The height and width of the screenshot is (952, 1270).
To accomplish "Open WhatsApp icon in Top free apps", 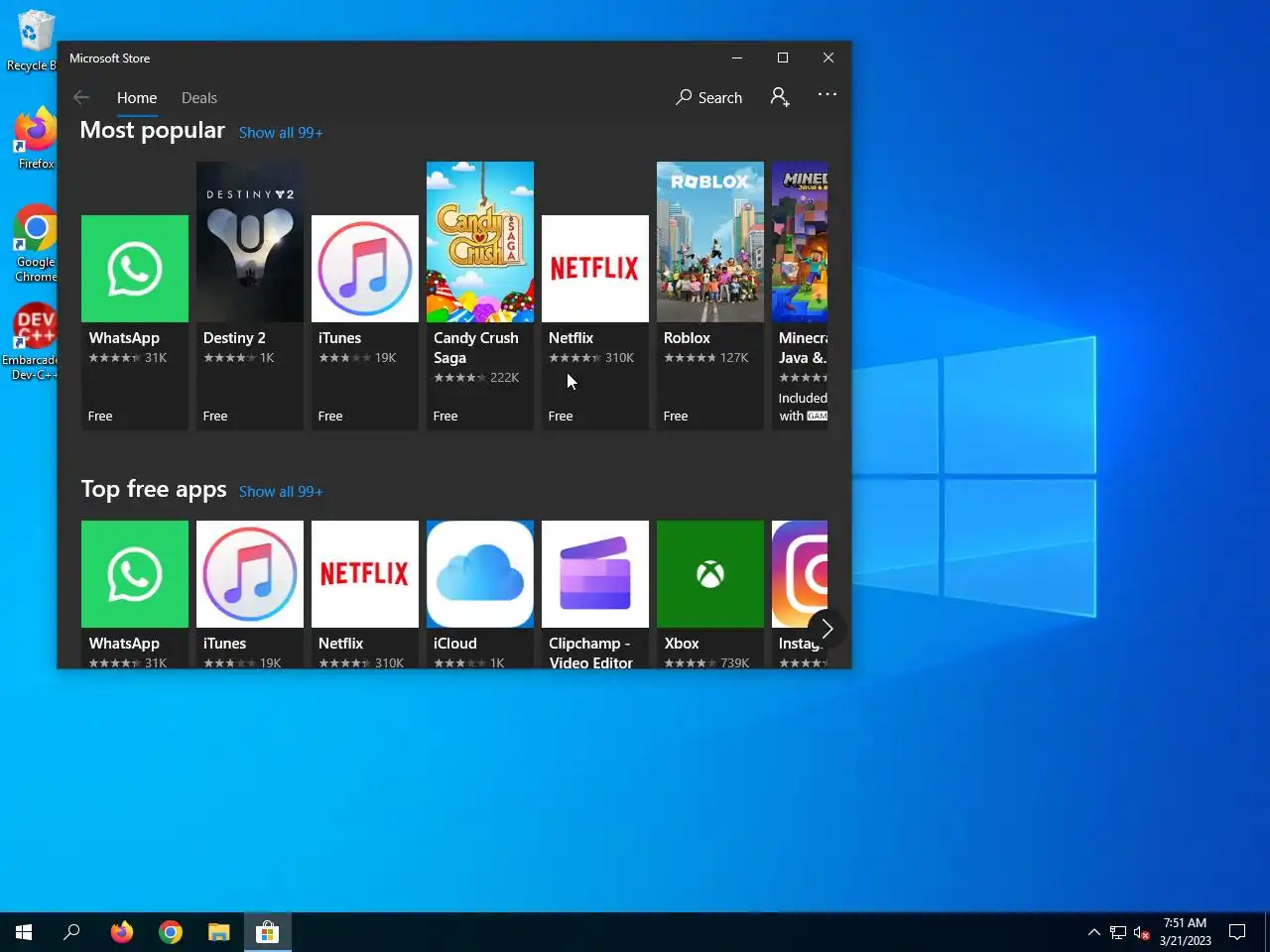I will pyautogui.click(x=135, y=574).
